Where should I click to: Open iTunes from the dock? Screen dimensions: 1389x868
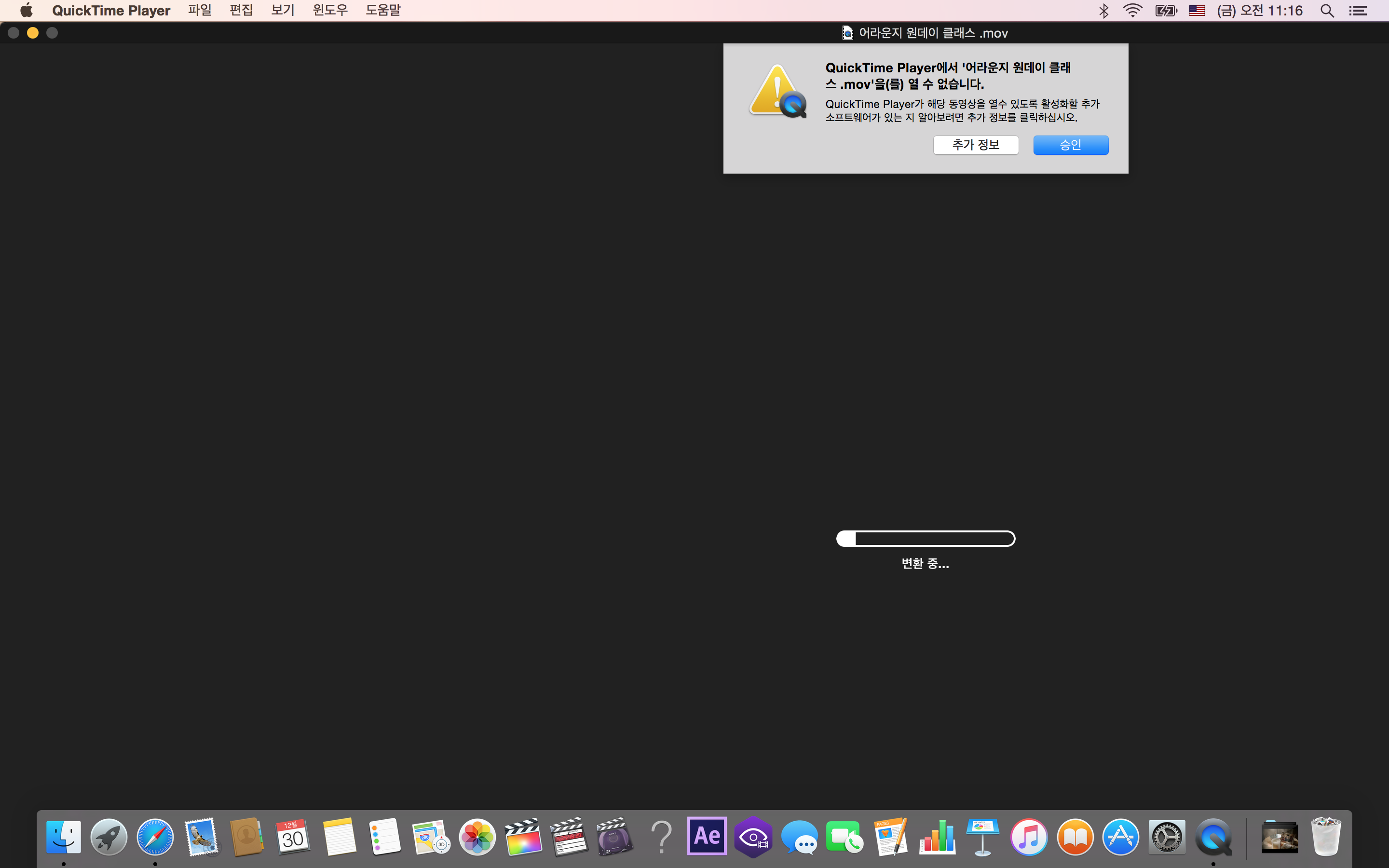[x=1029, y=837]
